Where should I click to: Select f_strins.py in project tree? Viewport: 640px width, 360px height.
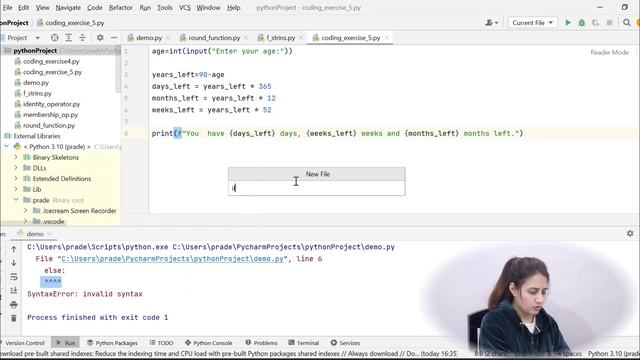tap(37, 93)
